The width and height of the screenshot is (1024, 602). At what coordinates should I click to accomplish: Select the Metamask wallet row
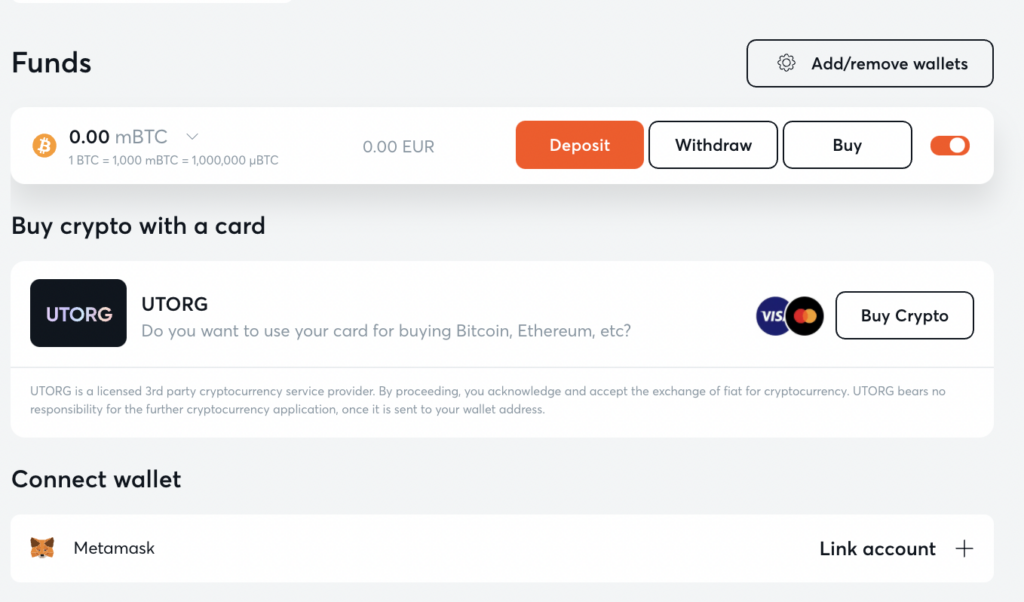pos(502,548)
